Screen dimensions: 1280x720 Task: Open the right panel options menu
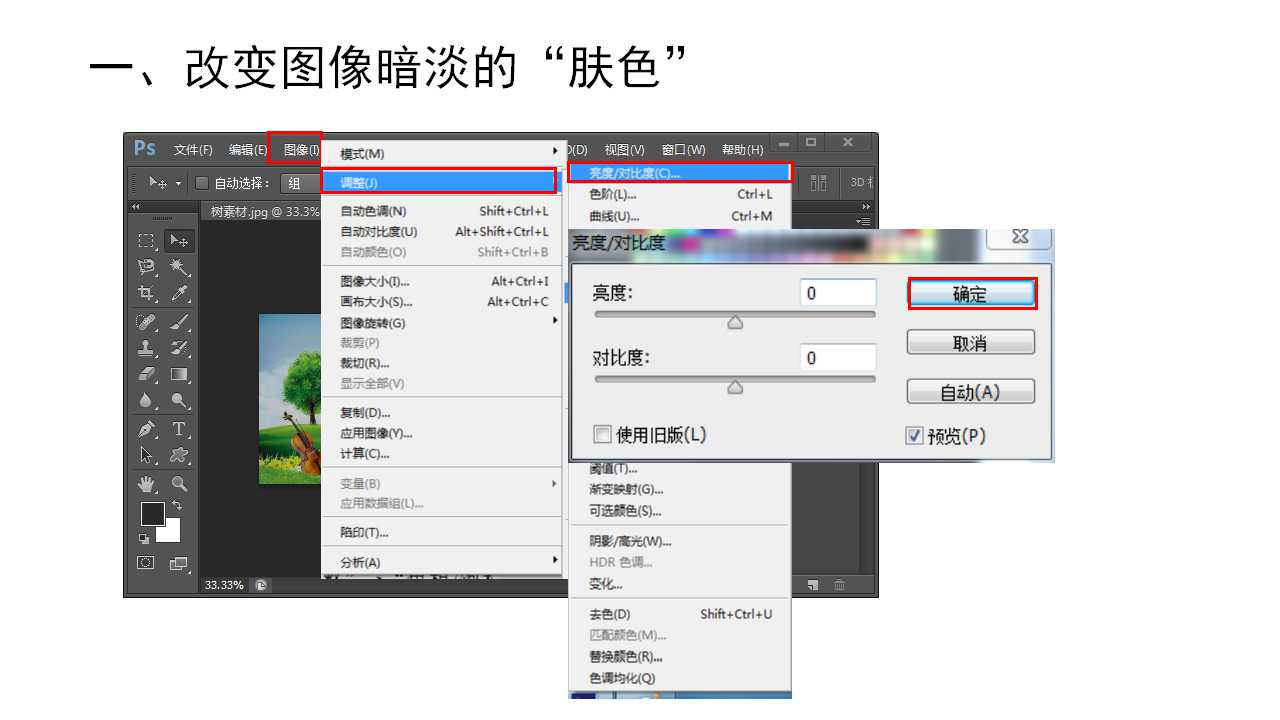pyautogui.click(x=865, y=221)
